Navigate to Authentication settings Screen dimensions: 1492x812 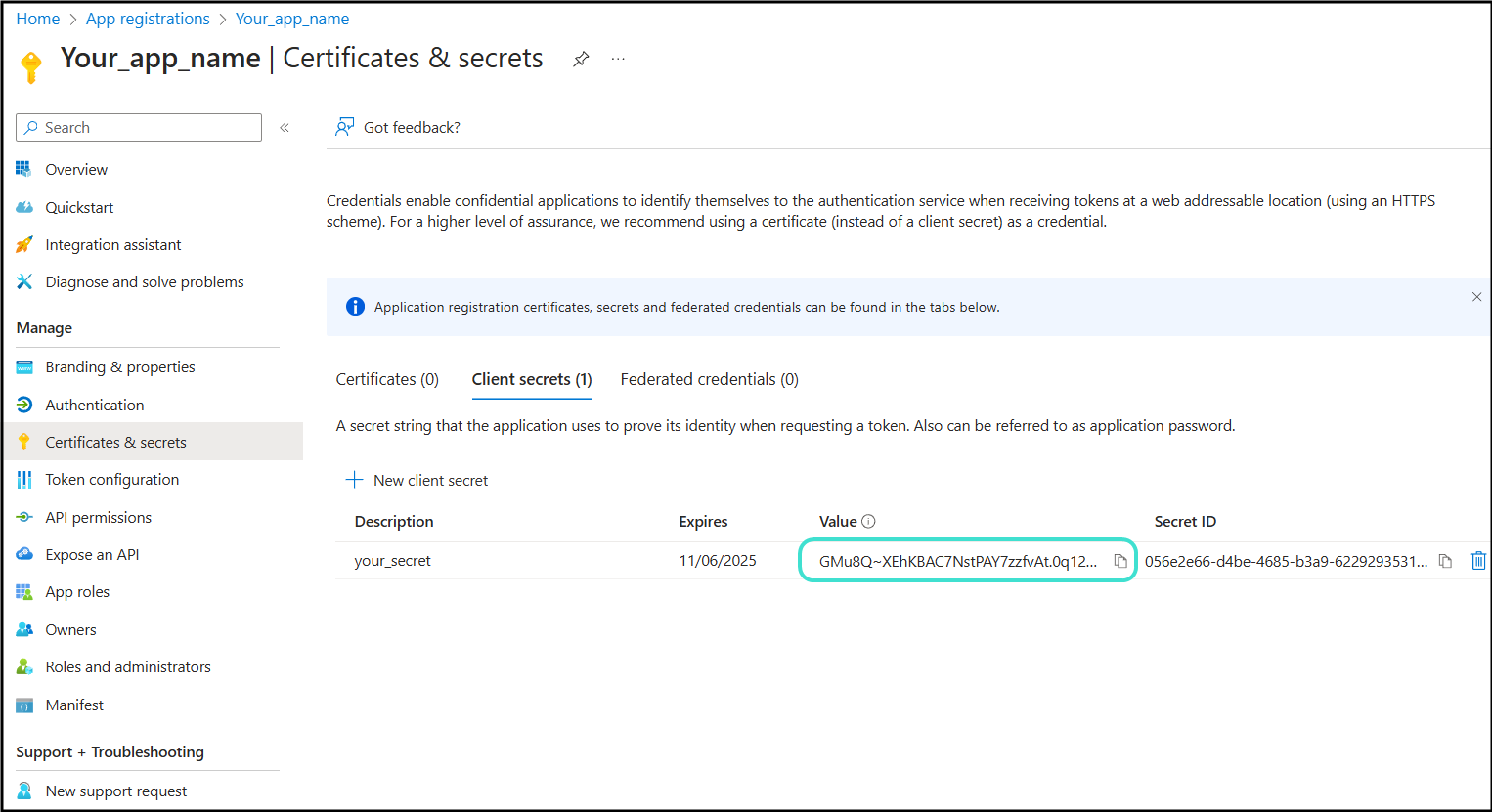point(95,405)
